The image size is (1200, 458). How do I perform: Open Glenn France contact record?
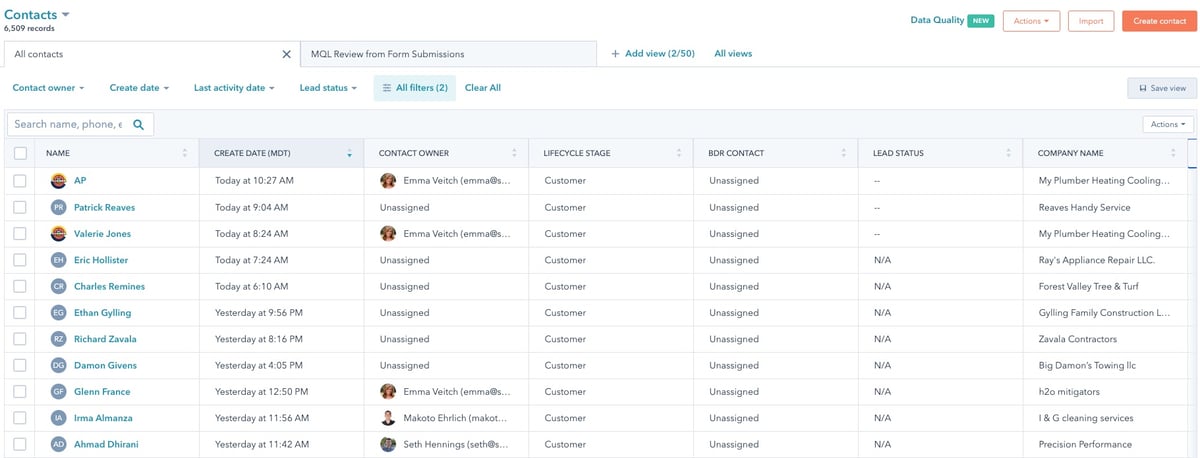coord(102,392)
